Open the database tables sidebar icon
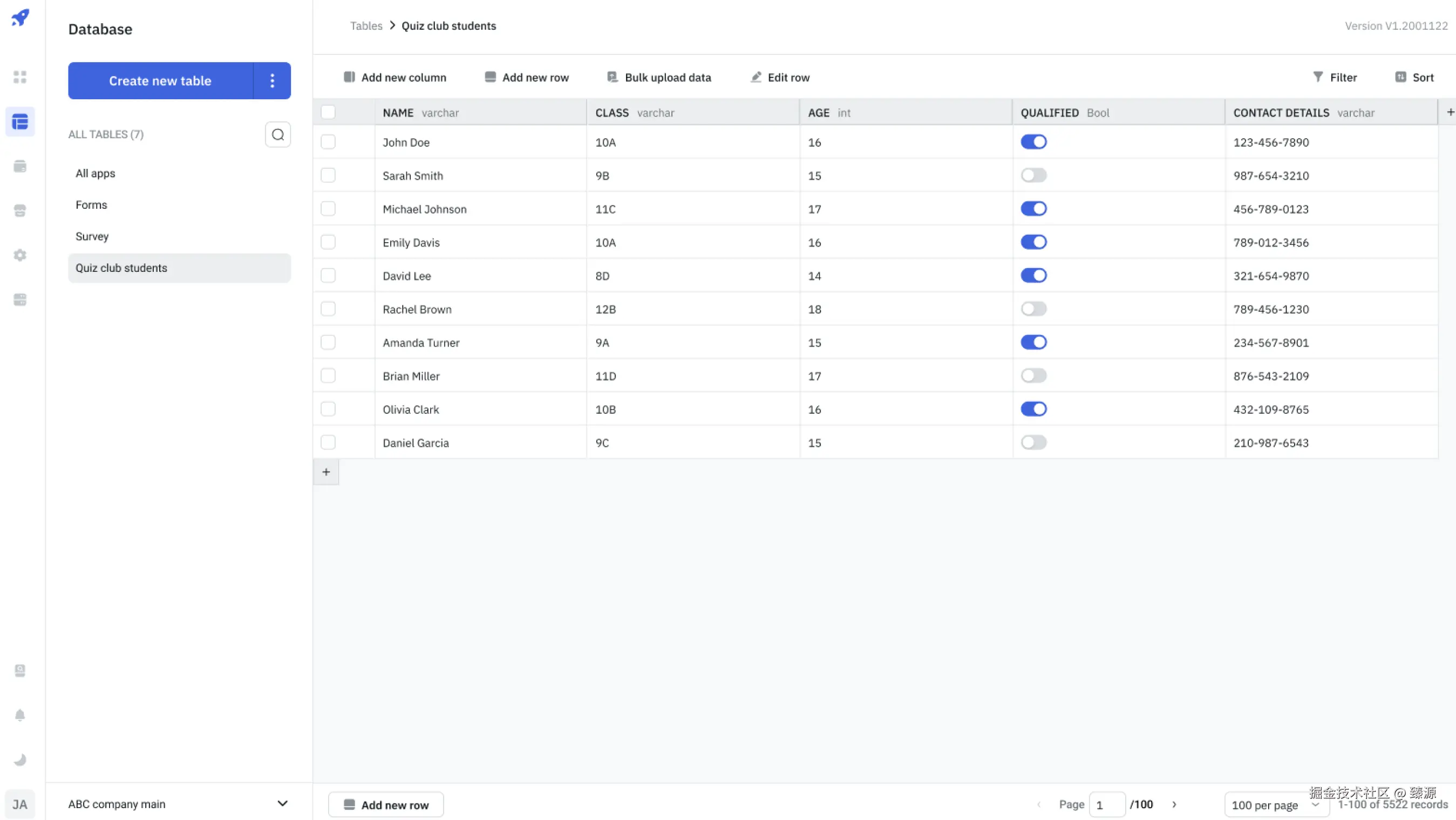The height and width of the screenshot is (820, 1456). (x=21, y=121)
